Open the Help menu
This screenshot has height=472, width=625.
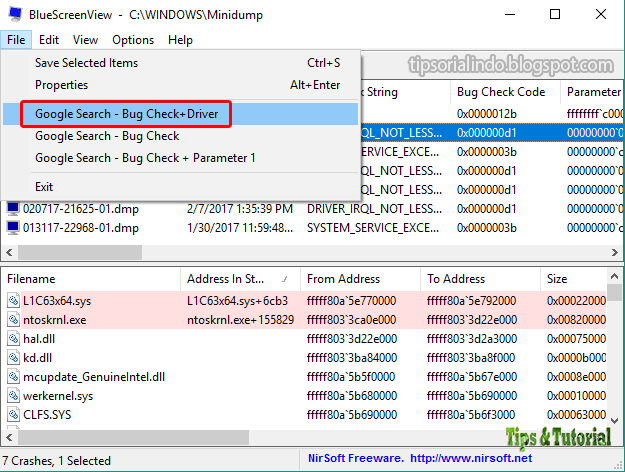coord(180,40)
